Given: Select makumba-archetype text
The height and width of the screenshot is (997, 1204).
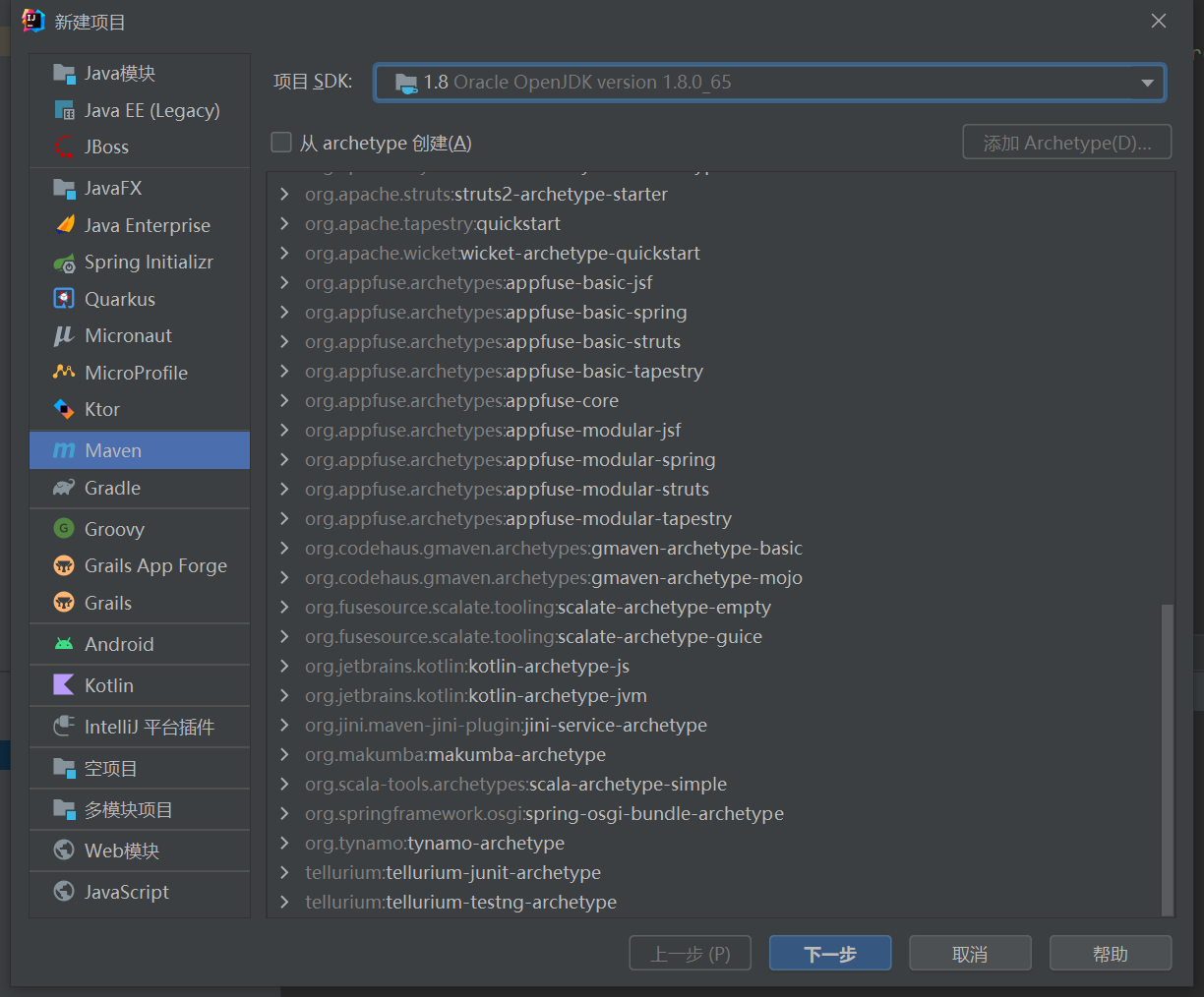Looking at the screenshot, I should point(517,755).
